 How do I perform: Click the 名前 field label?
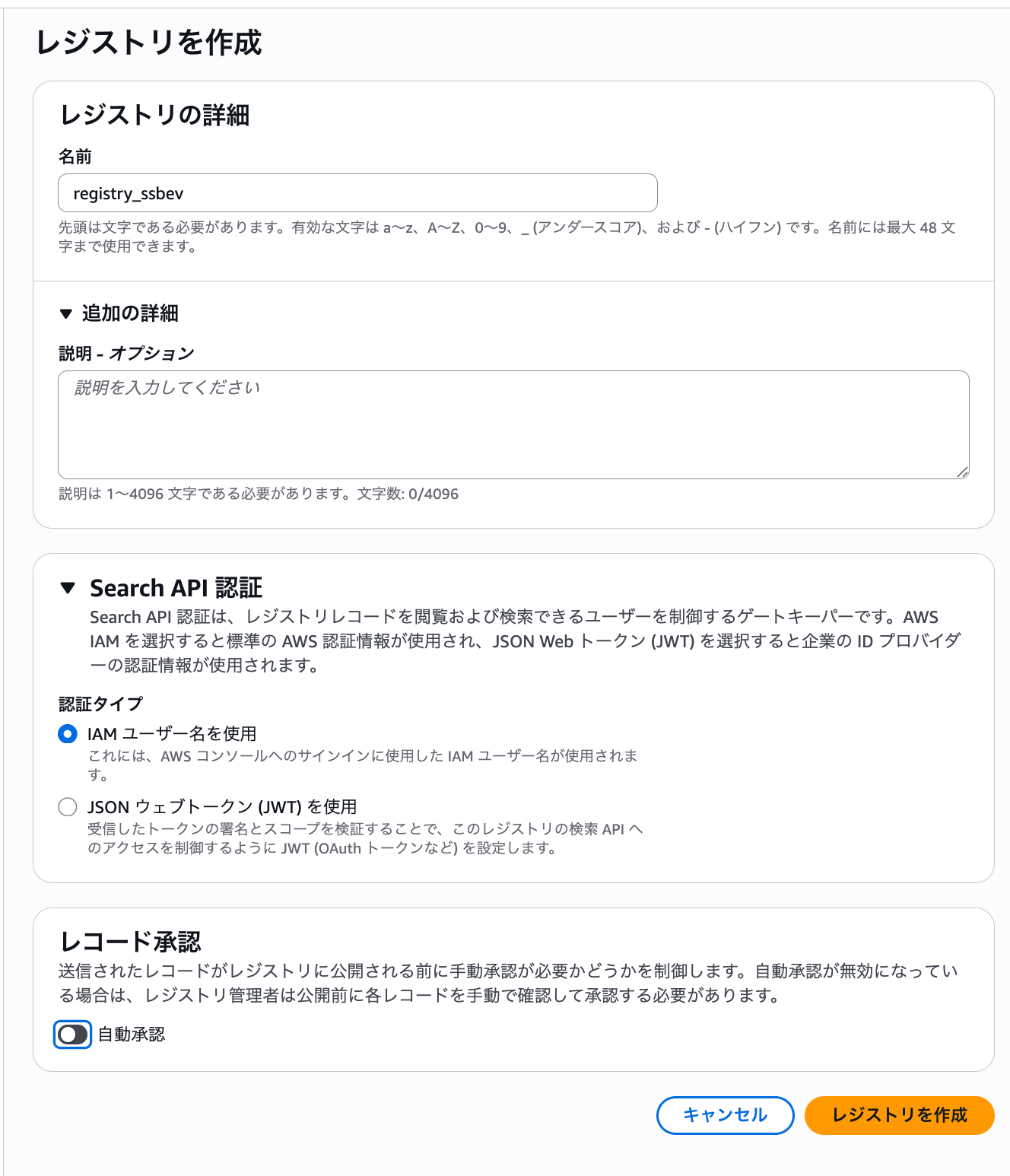[x=75, y=157]
